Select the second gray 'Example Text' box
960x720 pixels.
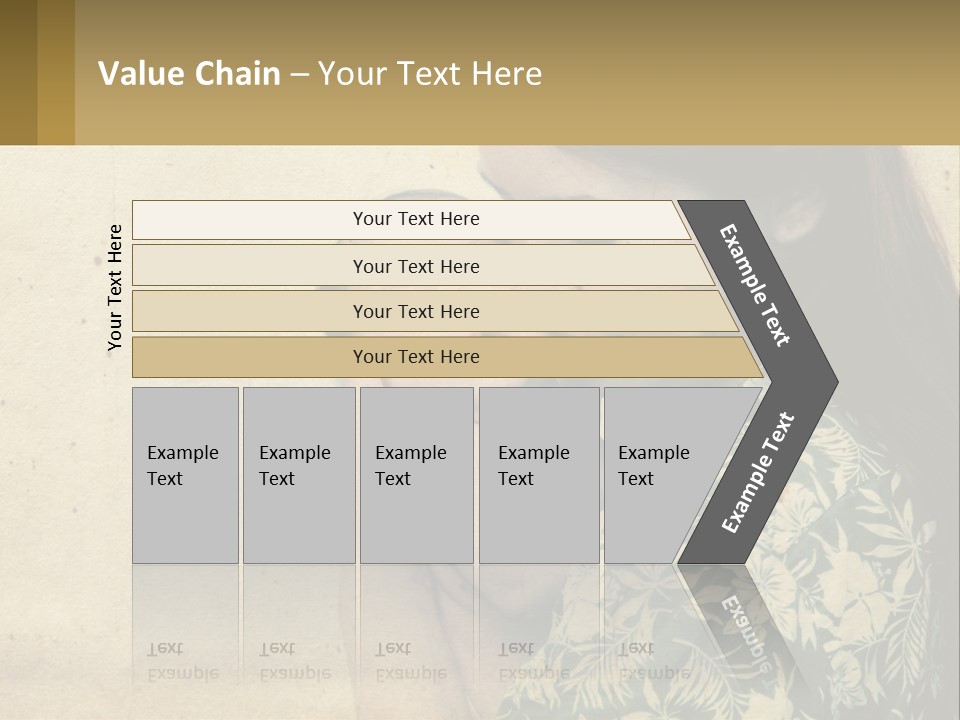pyautogui.click(x=298, y=475)
